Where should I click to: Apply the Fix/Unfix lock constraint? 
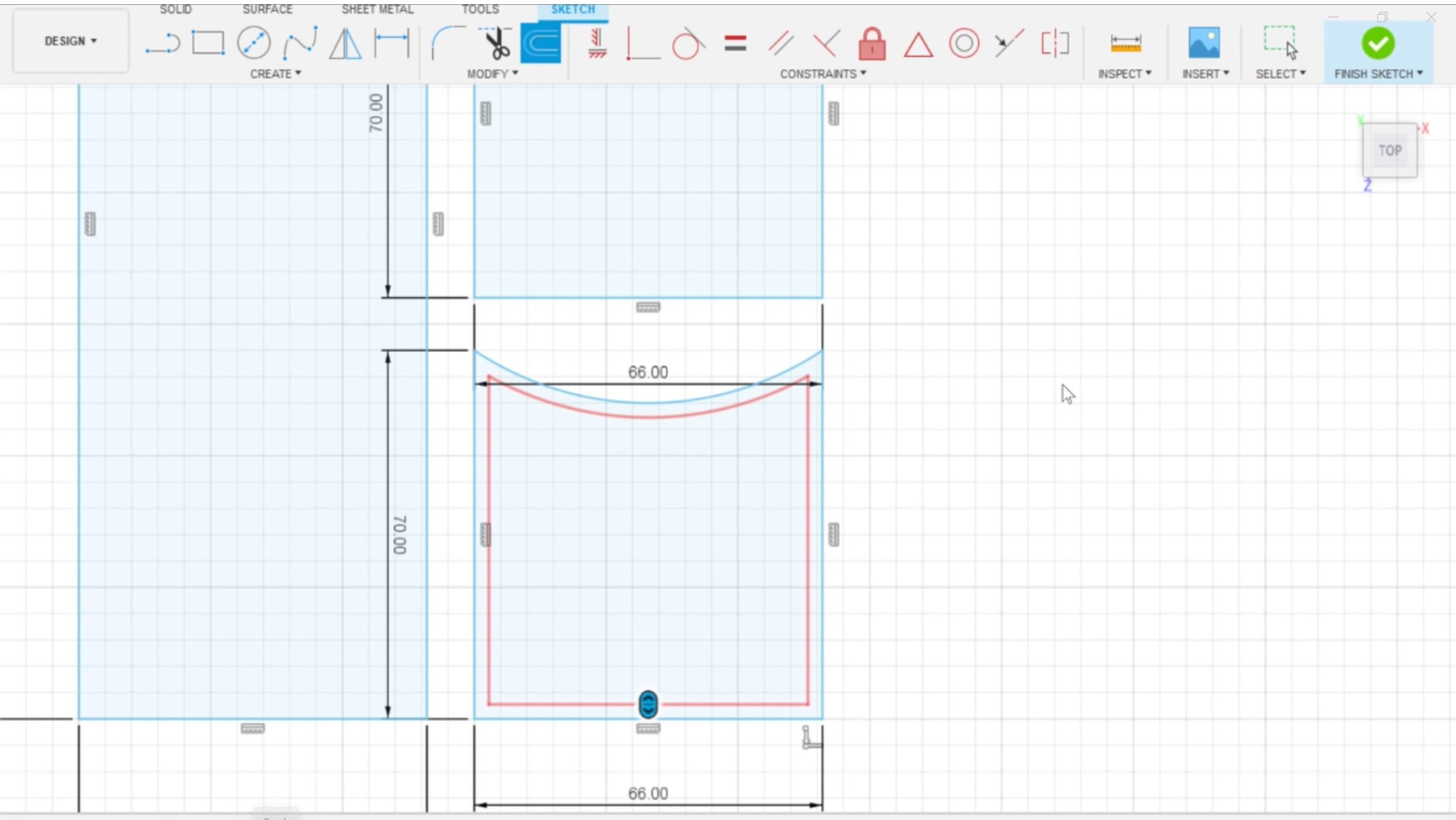pyautogui.click(x=872, y=44)
